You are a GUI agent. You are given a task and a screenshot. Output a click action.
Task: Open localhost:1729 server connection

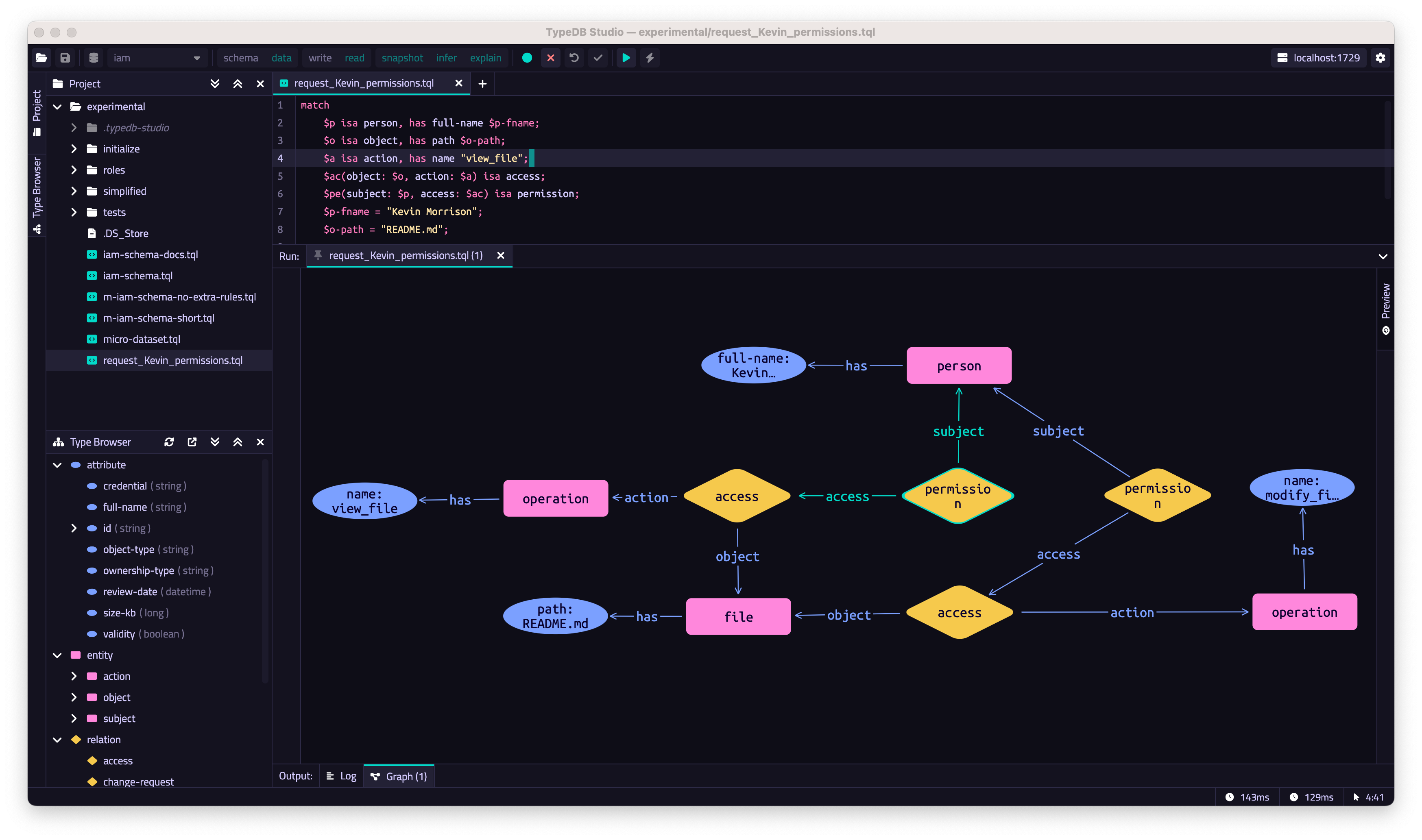[1318, 58]
